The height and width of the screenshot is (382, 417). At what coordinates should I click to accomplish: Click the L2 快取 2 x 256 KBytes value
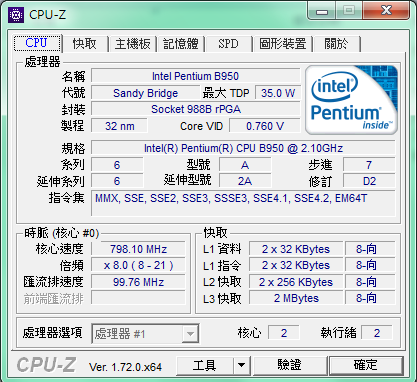(296, 282)
